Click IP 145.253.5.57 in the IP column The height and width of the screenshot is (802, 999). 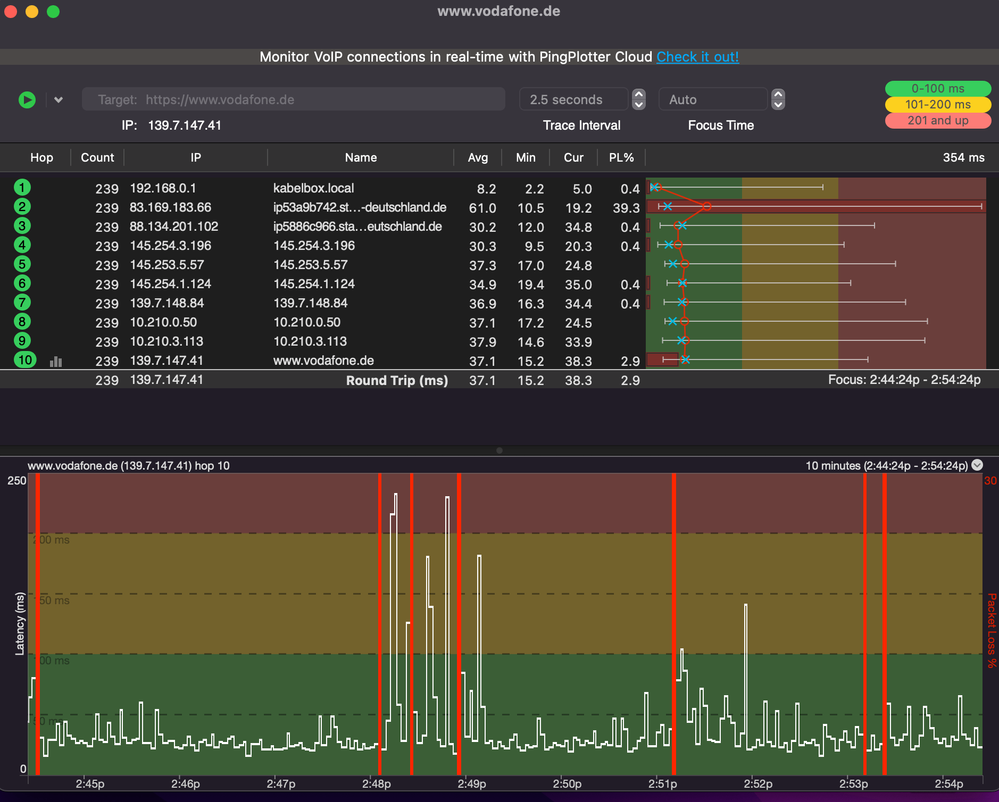click(x=166, y=265)
